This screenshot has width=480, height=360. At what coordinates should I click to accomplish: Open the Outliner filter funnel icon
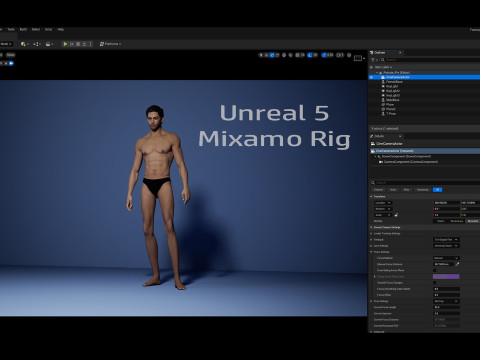pos(373,60)
